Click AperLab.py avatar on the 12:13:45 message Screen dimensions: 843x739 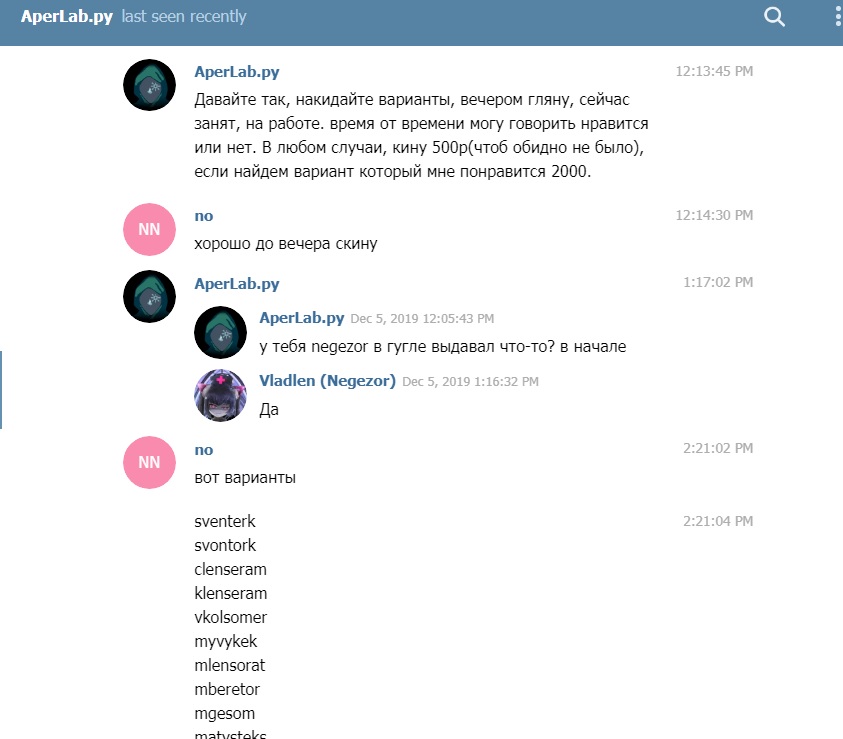[x=149, y=85]
